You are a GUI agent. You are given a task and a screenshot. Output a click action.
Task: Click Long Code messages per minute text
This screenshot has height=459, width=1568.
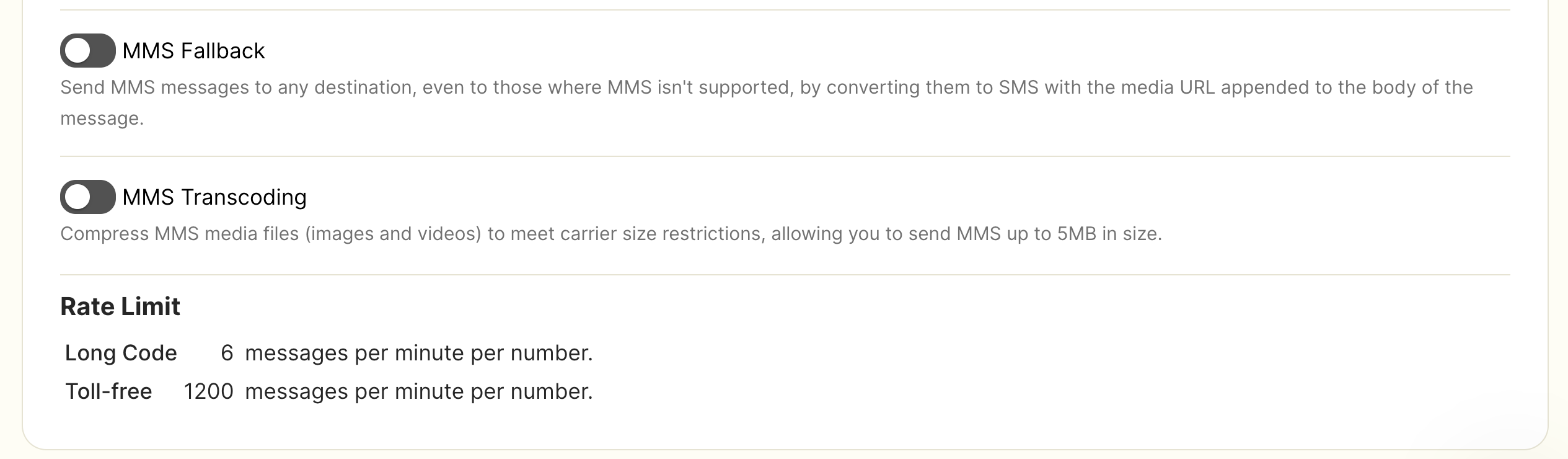coord(419,354)
